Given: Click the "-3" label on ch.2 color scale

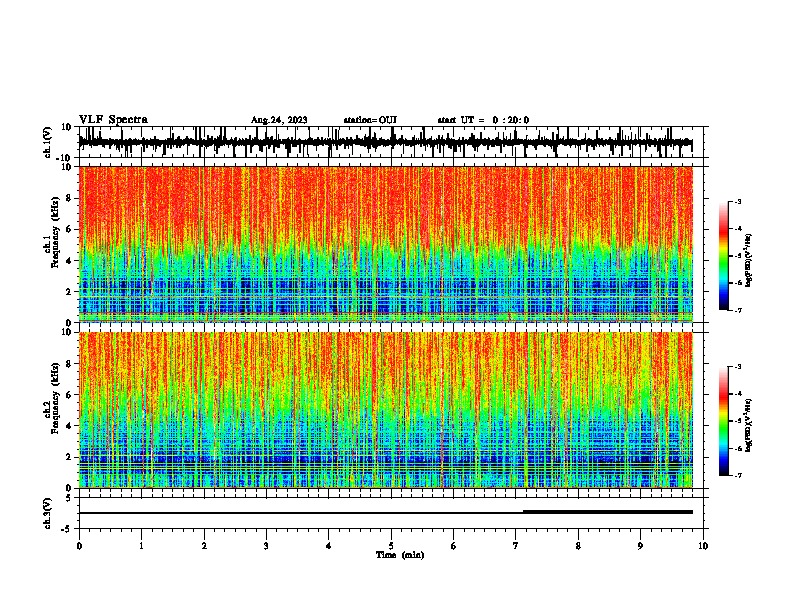Looking at the screenshot, I should 737,367.
